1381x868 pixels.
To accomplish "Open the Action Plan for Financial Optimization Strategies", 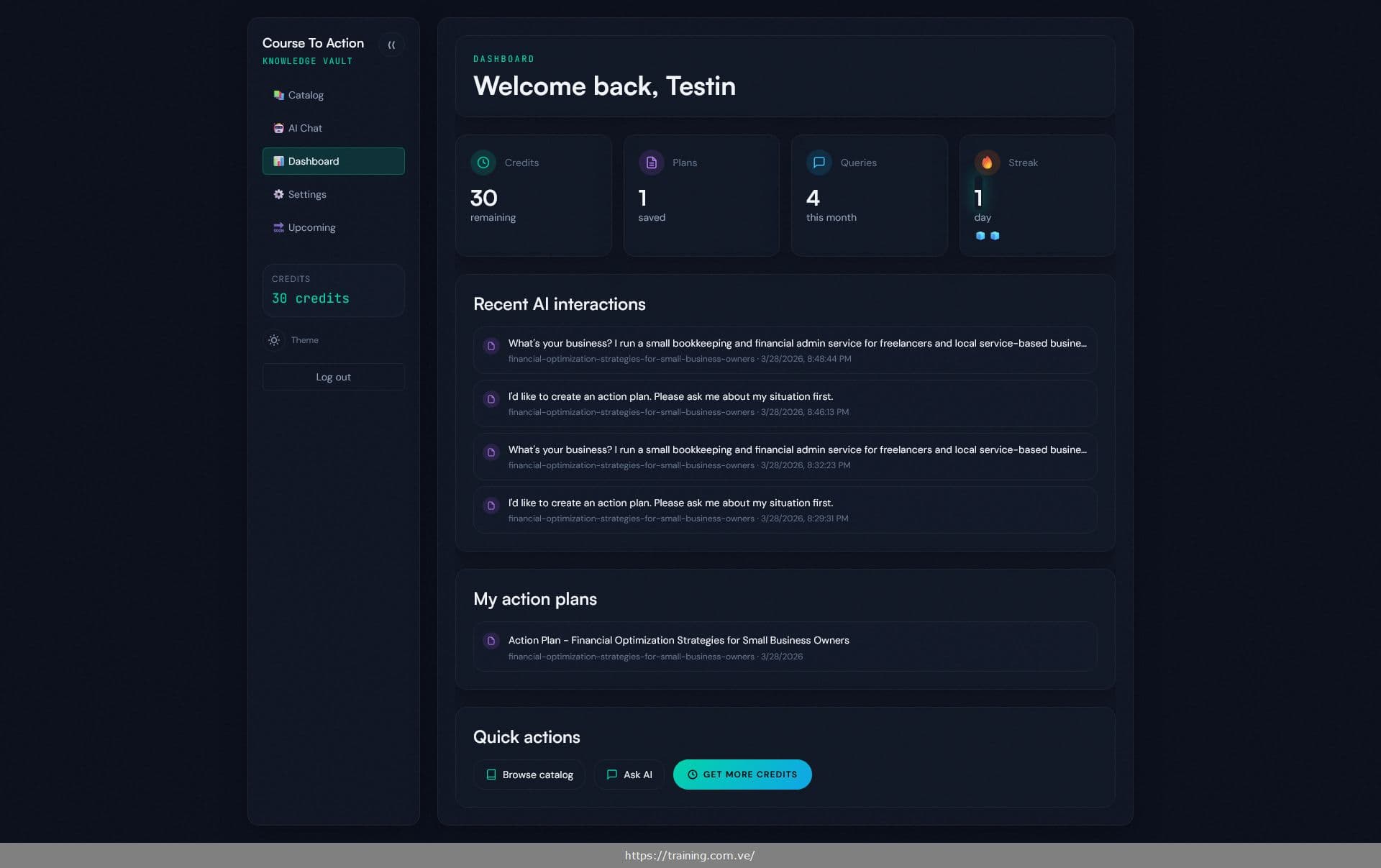I will [x=784, y=647].
